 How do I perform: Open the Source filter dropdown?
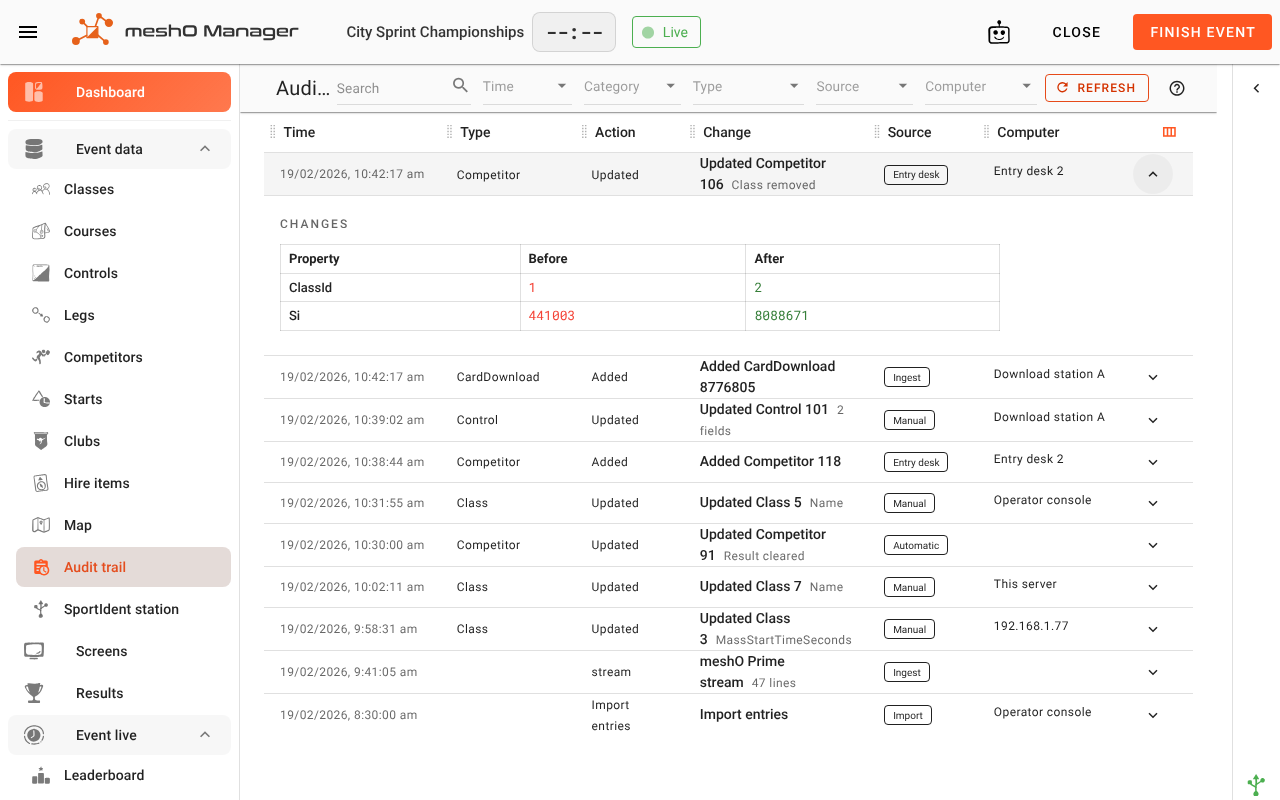pos(863,87)
